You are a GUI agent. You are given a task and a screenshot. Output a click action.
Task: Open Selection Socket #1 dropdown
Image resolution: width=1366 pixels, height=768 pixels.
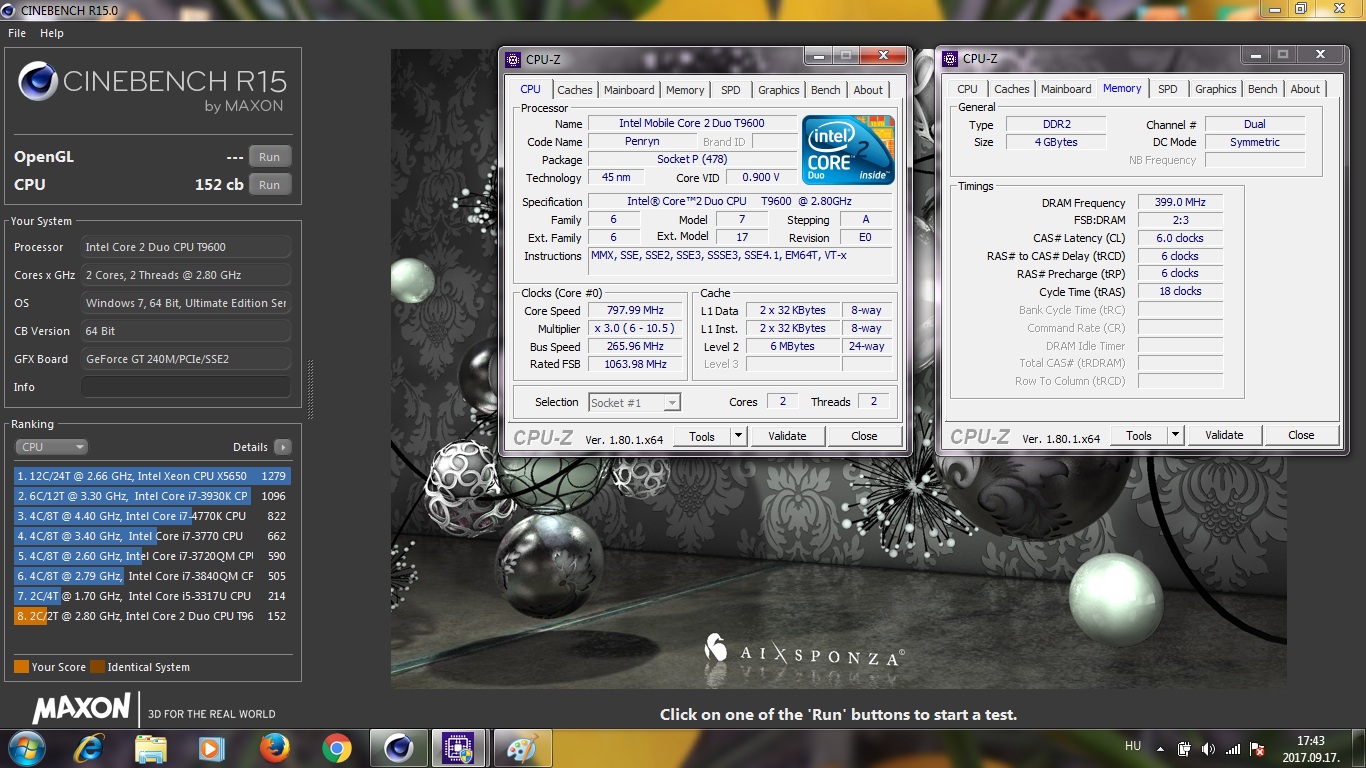click(634, 402)
